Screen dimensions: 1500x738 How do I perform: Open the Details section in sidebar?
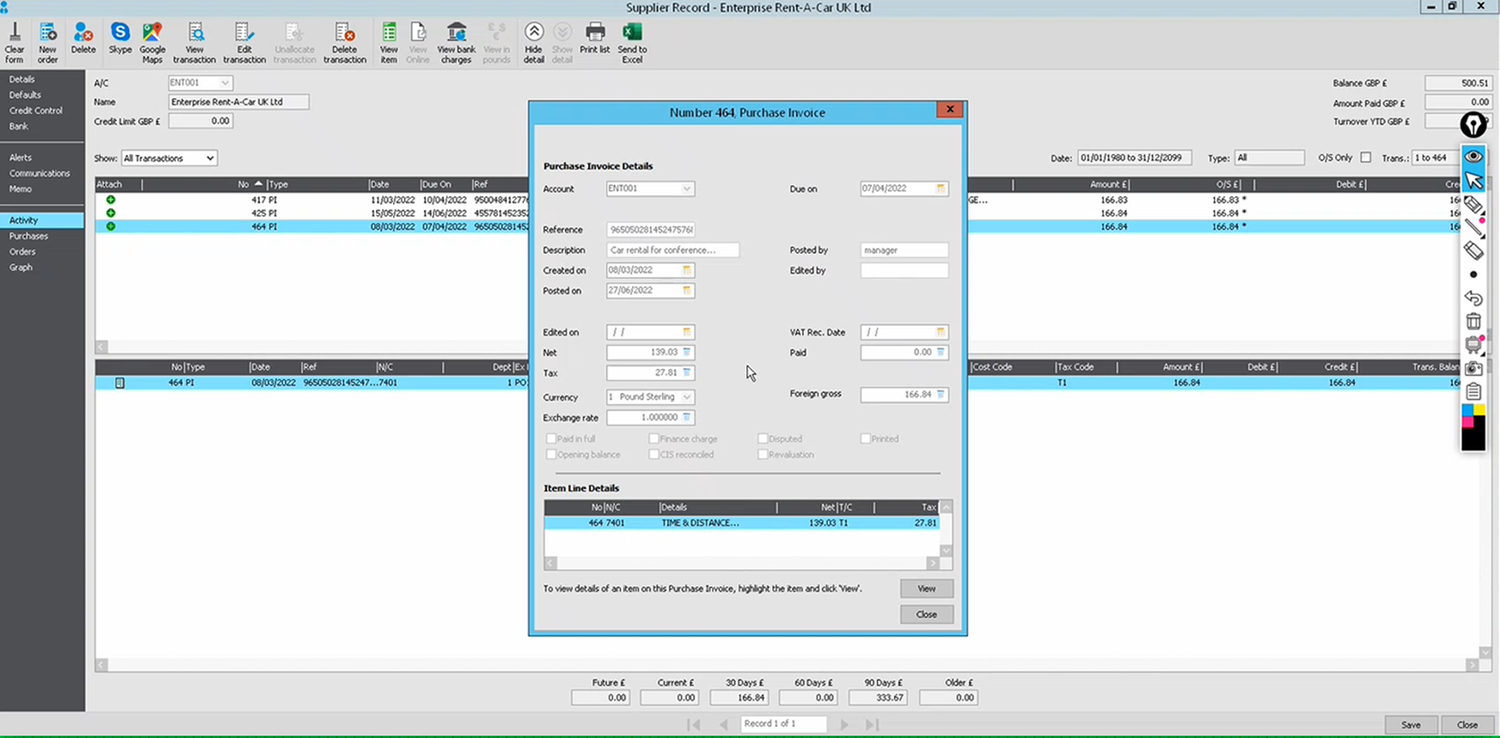(22, 79)
